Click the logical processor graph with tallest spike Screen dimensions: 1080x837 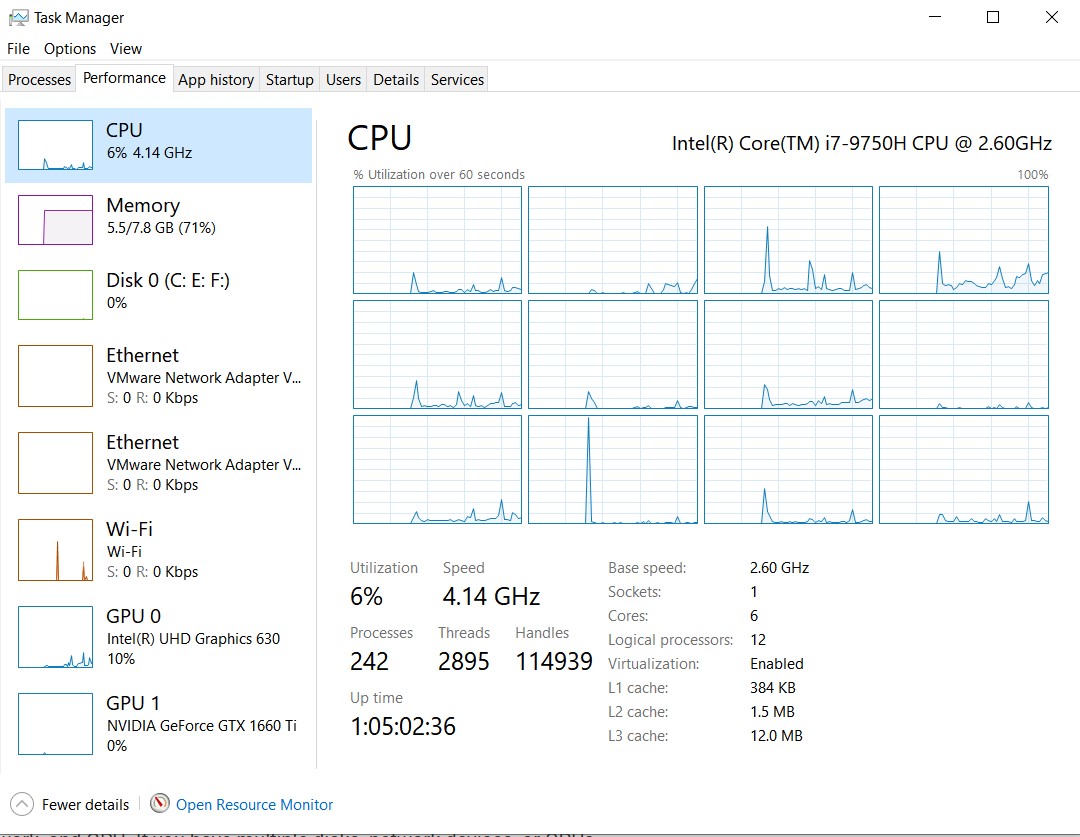pos(613,469)
